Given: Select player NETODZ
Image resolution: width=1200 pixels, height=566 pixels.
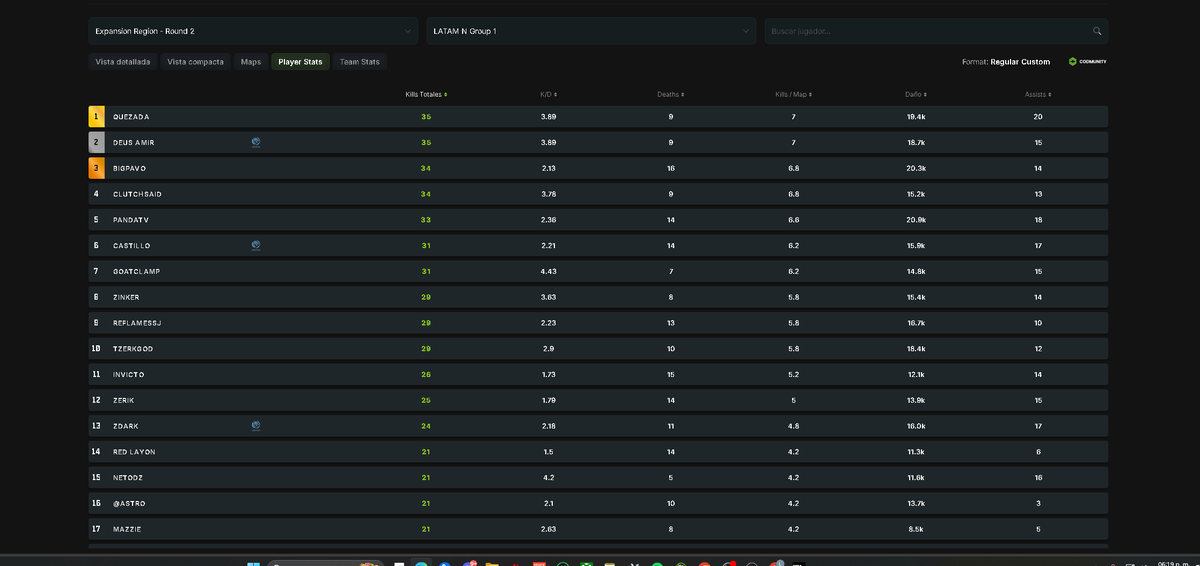Looking at the screenshot, I should tap(129, 478).
